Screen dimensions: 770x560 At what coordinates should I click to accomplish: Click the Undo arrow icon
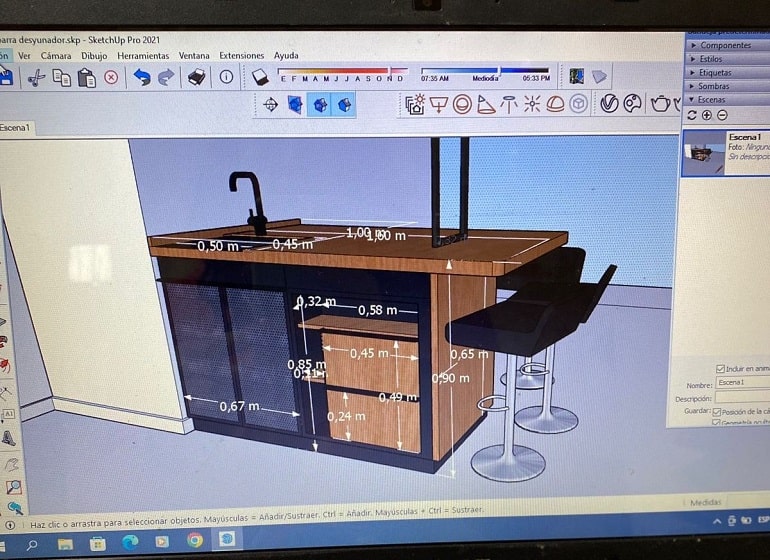pos(142,77)
